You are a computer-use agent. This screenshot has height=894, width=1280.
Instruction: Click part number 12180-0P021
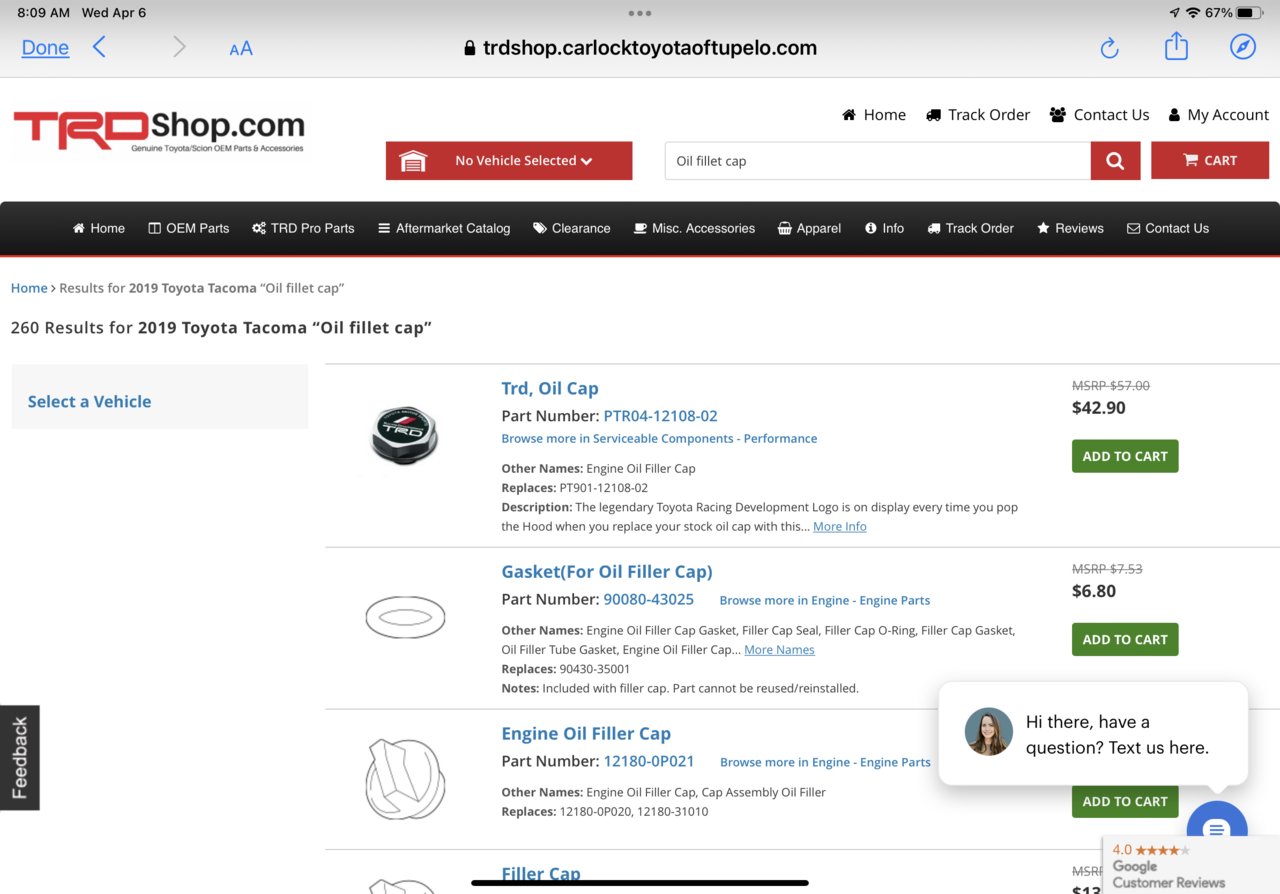[x=649, y=761]
